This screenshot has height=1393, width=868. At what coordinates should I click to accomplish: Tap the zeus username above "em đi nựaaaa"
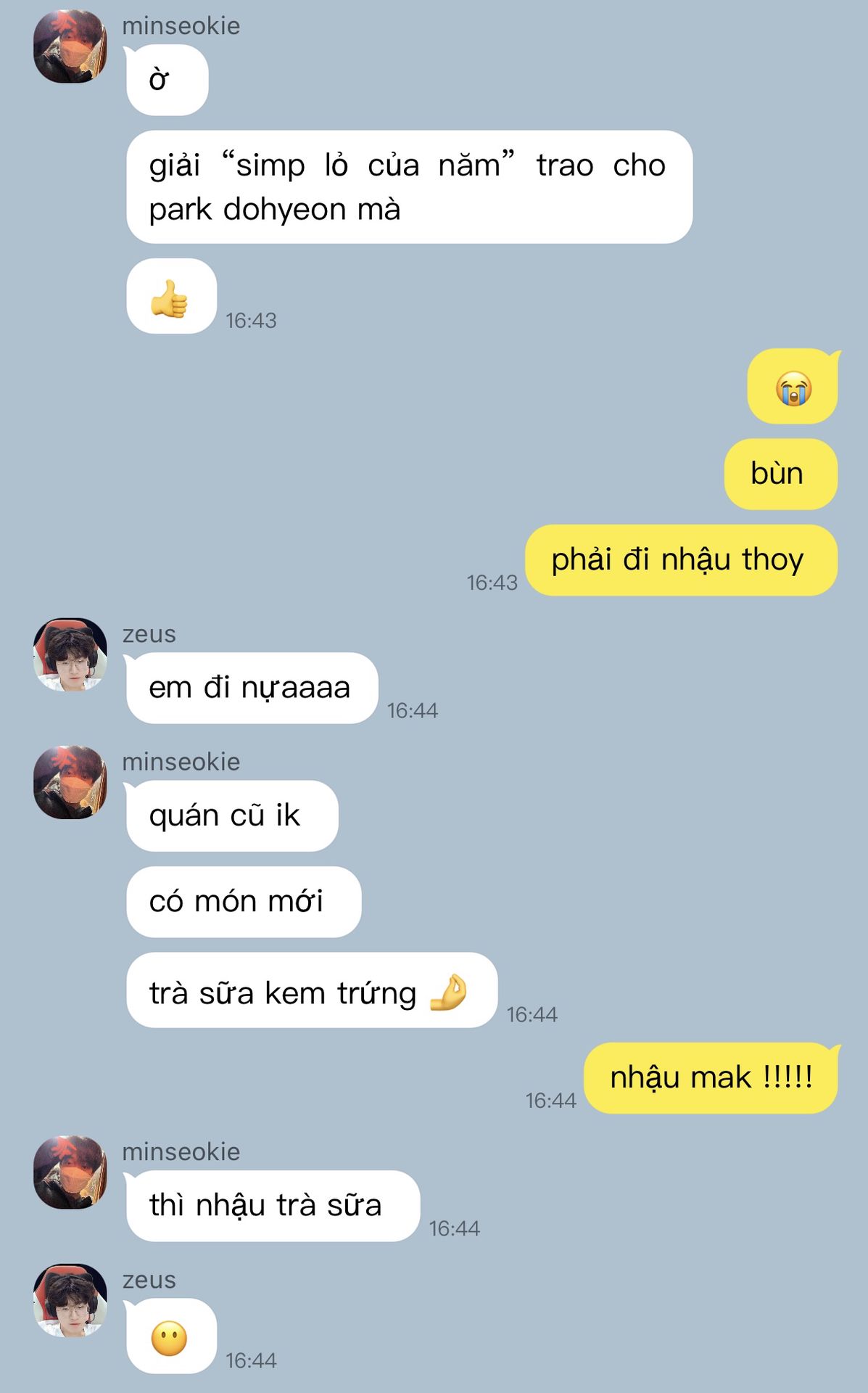149,634
